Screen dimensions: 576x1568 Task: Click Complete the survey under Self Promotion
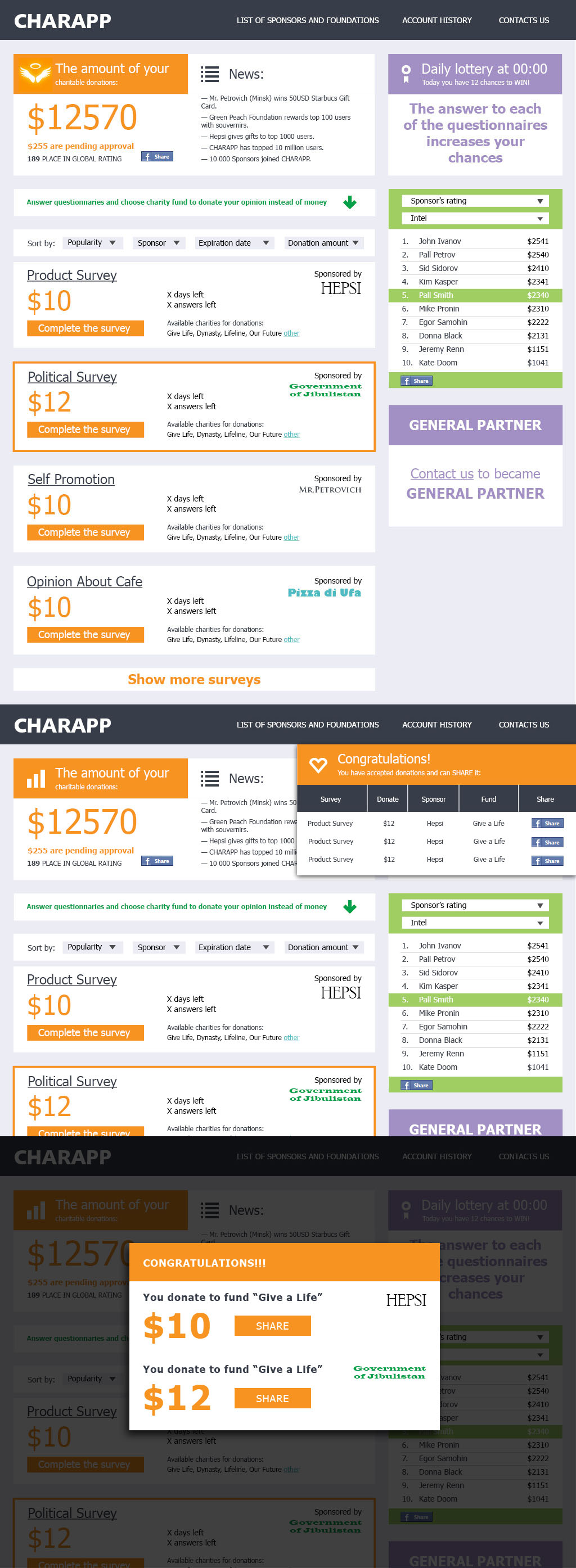(x=84, y=532)
